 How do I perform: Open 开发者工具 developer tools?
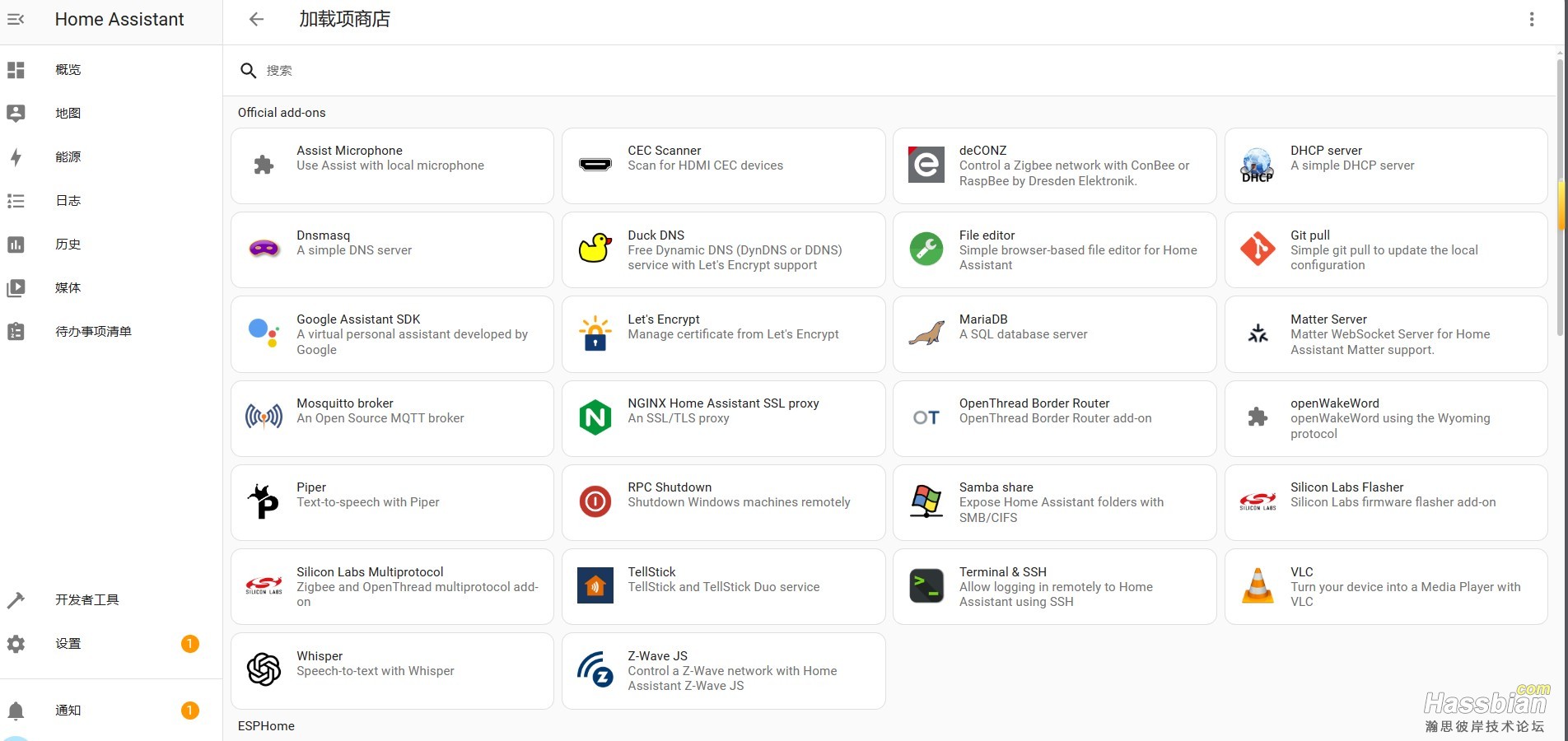click(111, 600)
